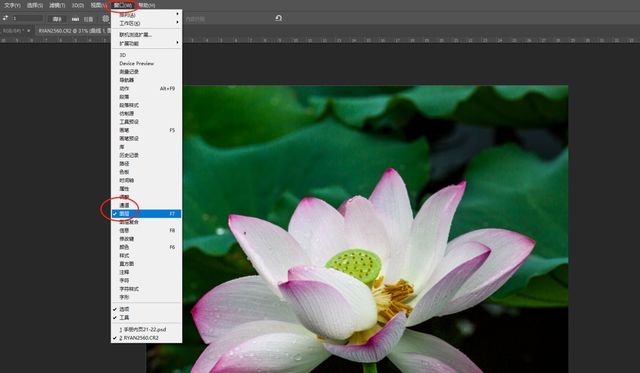Show the 时间轴 (Timeline) panel
Image resolution: width=640 pixels, height=373 pixels.
(147, 180)
